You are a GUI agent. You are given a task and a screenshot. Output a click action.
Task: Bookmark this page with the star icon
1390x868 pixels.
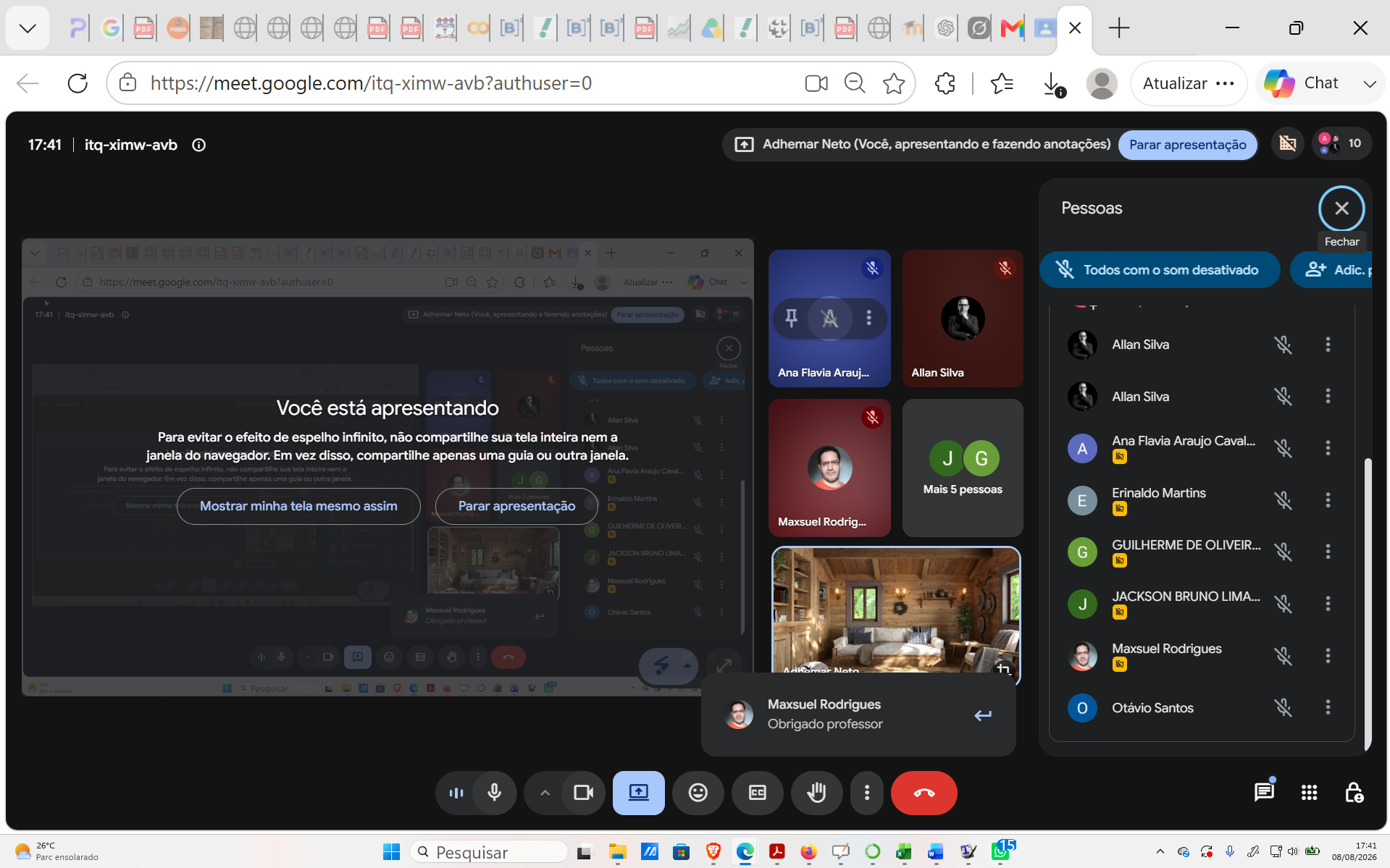coord(894,83)
